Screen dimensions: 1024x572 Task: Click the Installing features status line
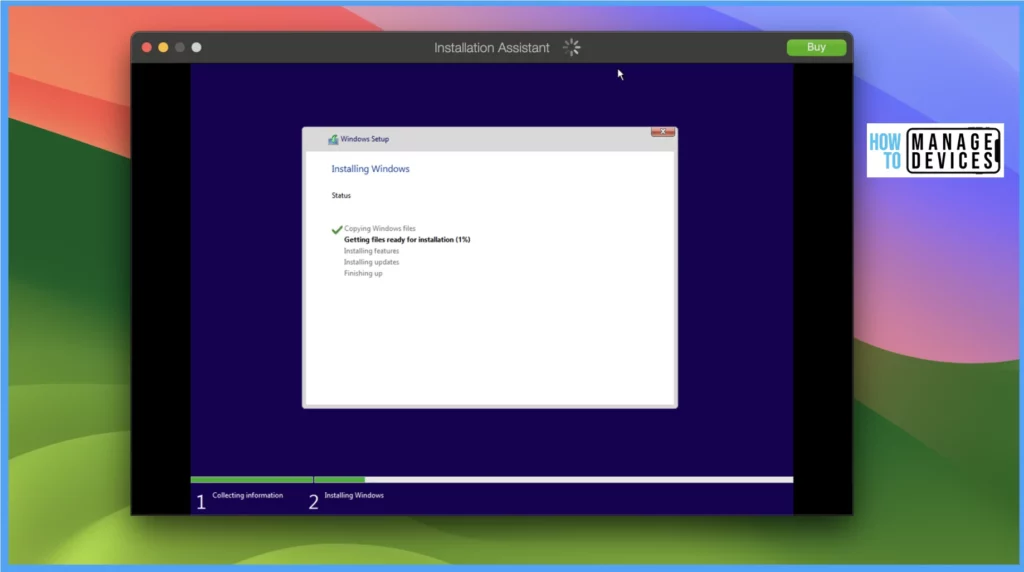(371, 251)
